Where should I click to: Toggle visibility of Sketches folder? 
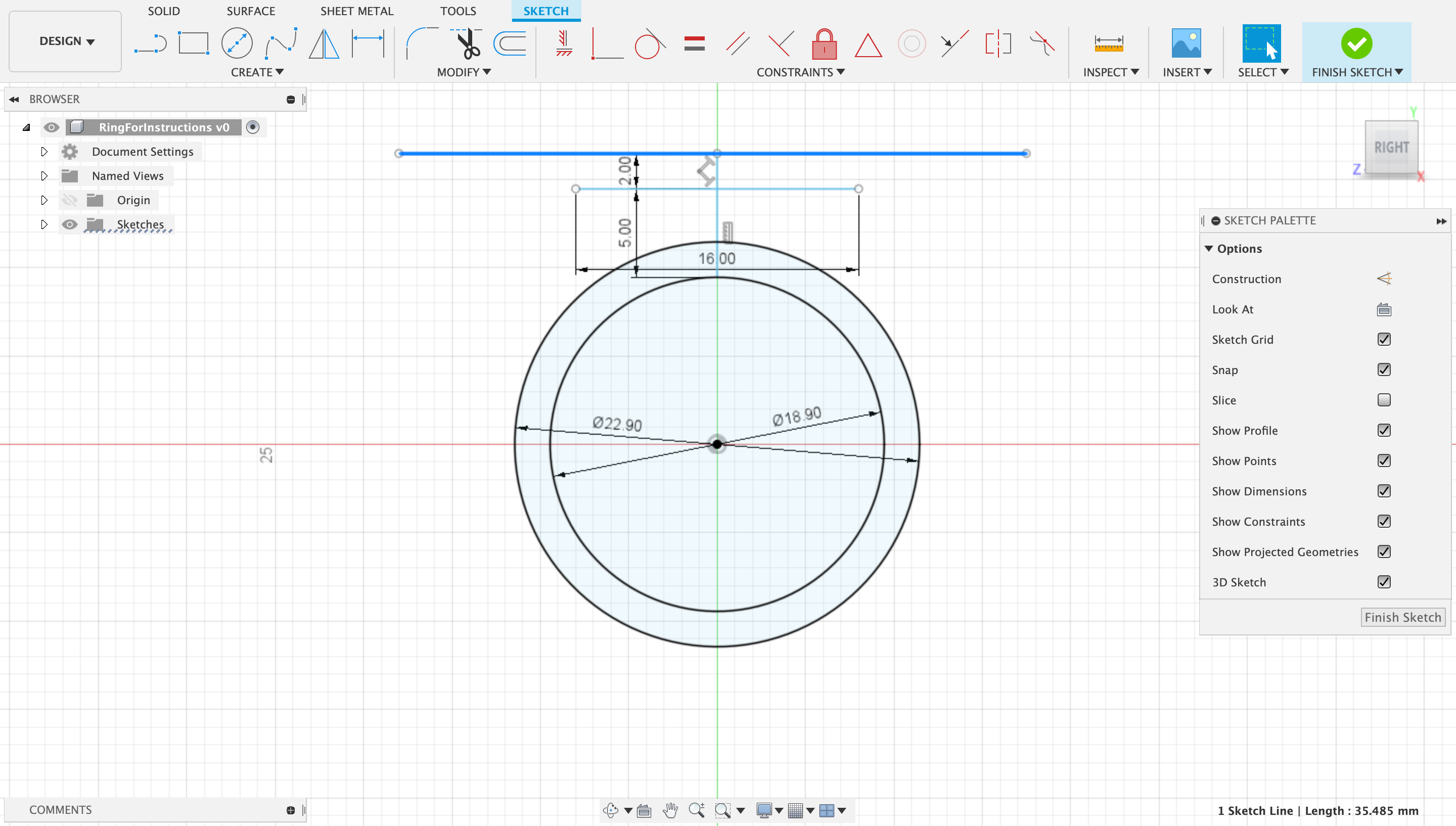click(x=69, y=224)
